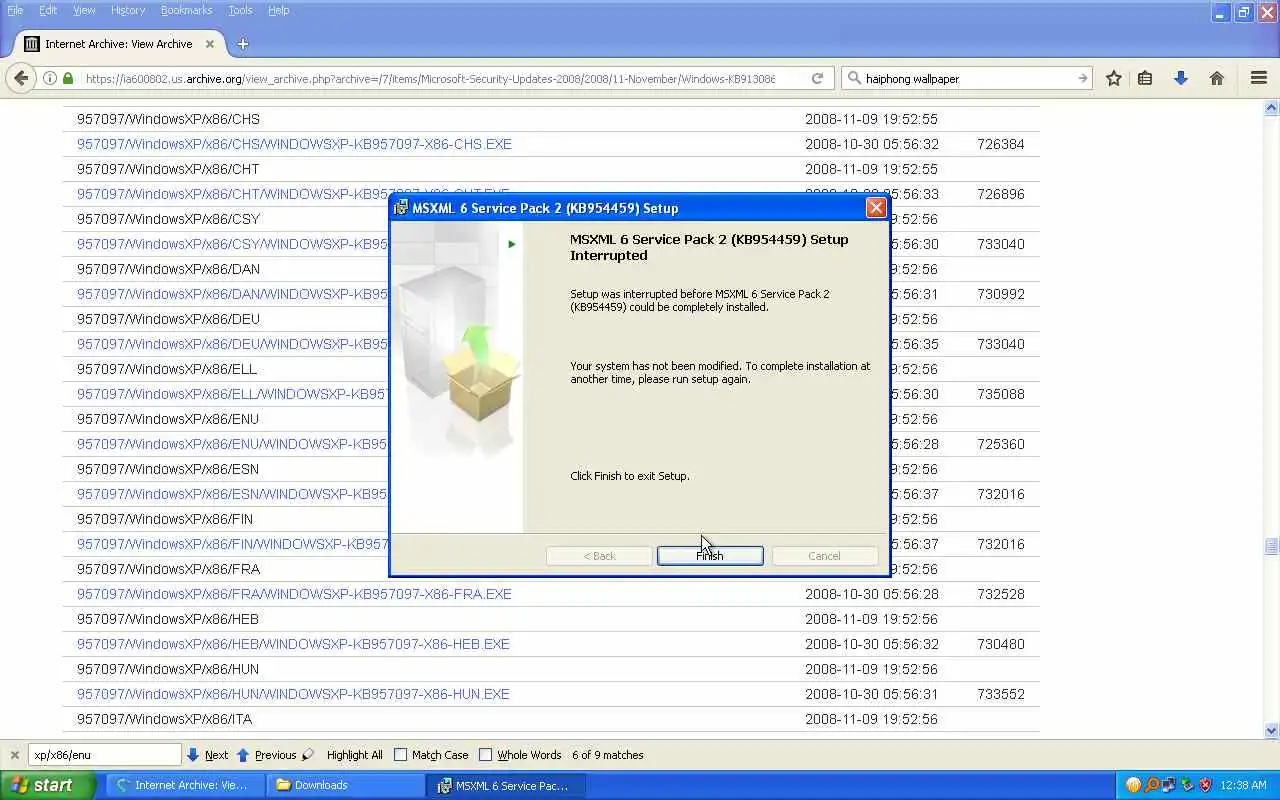
Task: Select the Internet Archive: View Archive tab
Action: point(120,44)
